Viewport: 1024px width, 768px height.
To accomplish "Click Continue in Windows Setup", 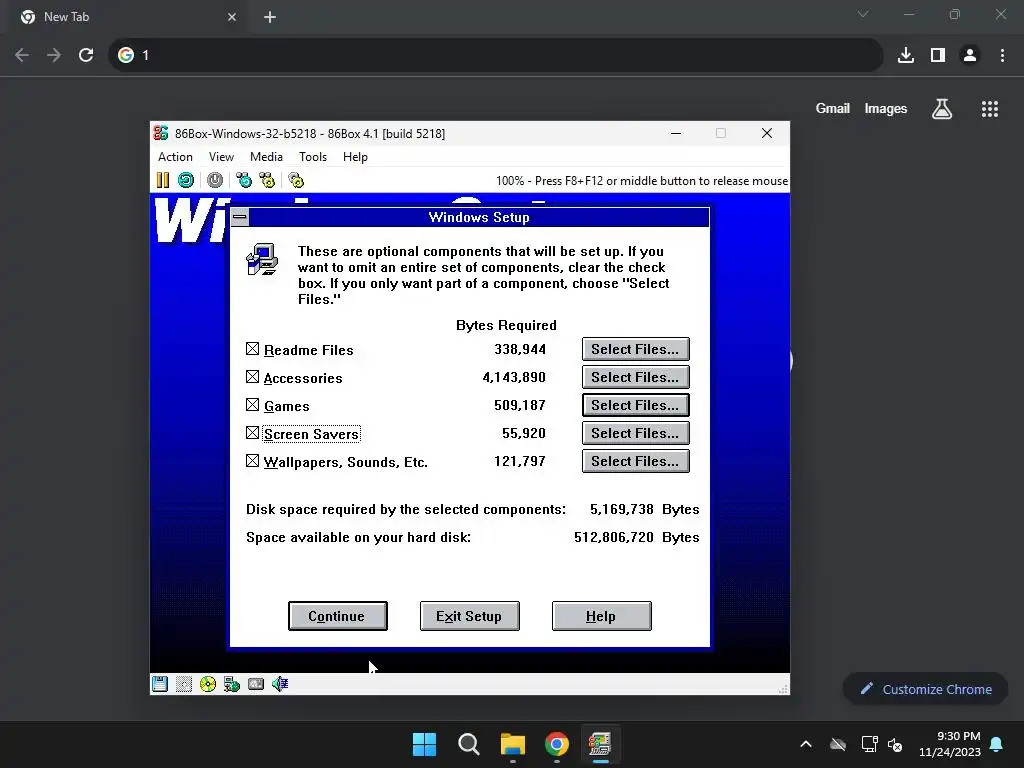I will click(x=338, y=616).
